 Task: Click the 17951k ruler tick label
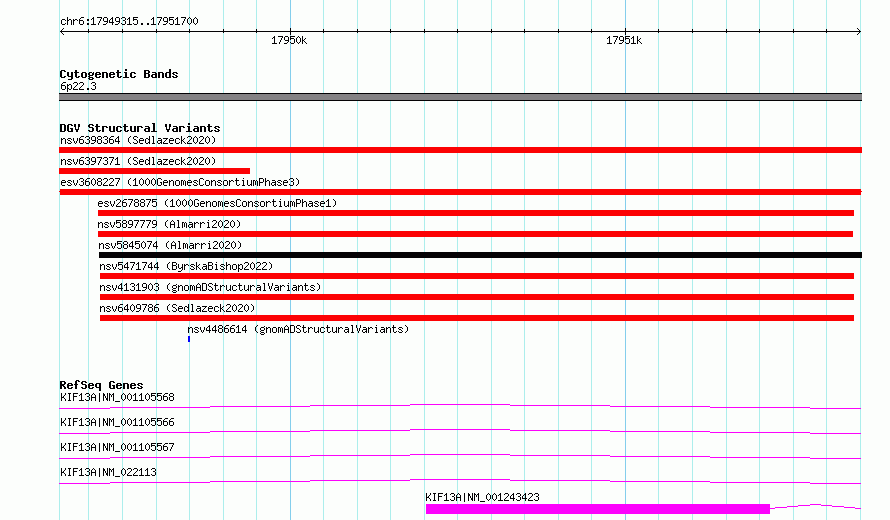pyautogui.click(x=624, y=40)
